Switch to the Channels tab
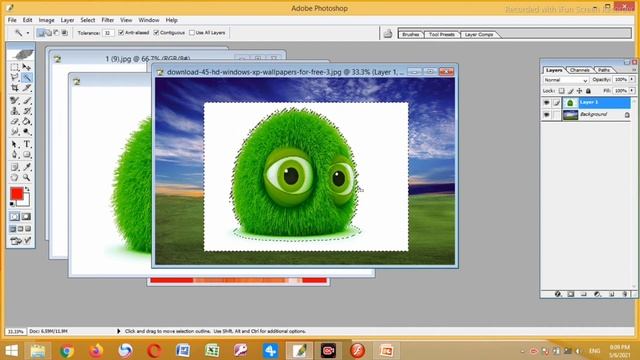 (580, 70)
